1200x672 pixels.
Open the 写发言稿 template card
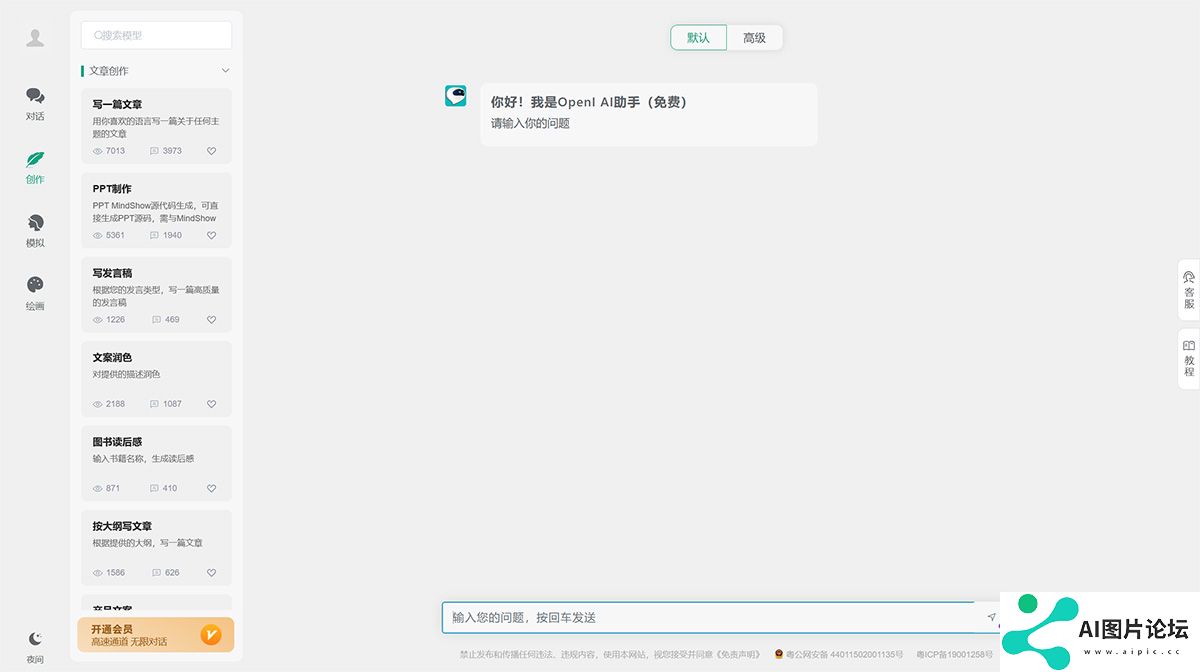tap(156, 295)
